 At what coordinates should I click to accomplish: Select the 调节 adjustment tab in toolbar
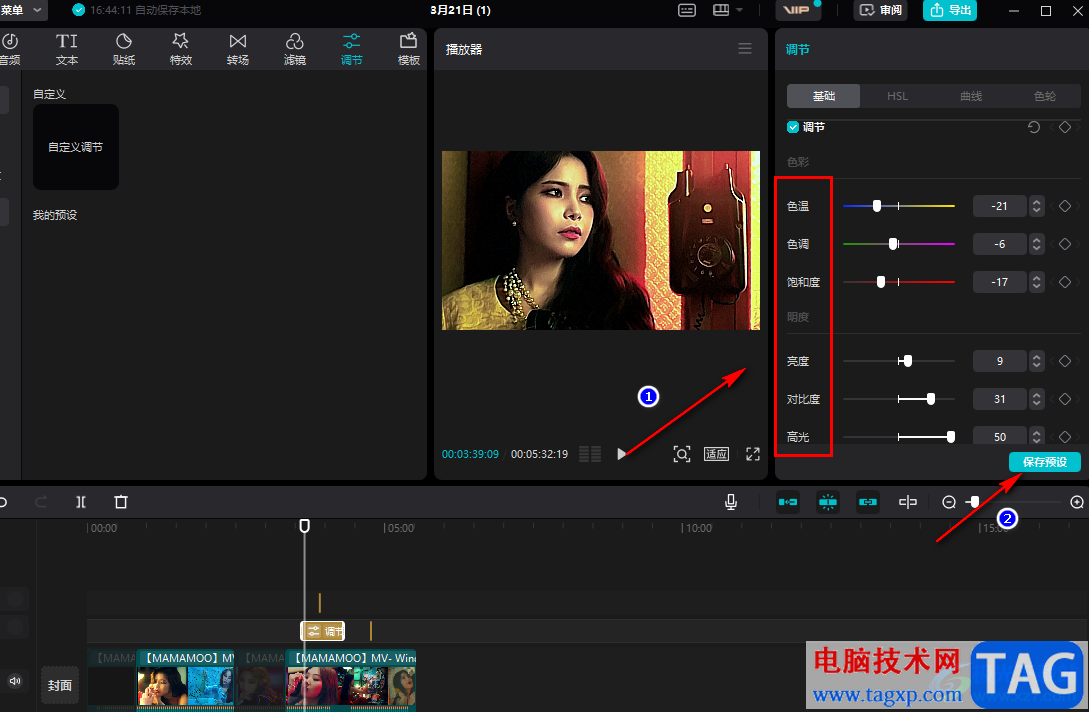point(351,49)
